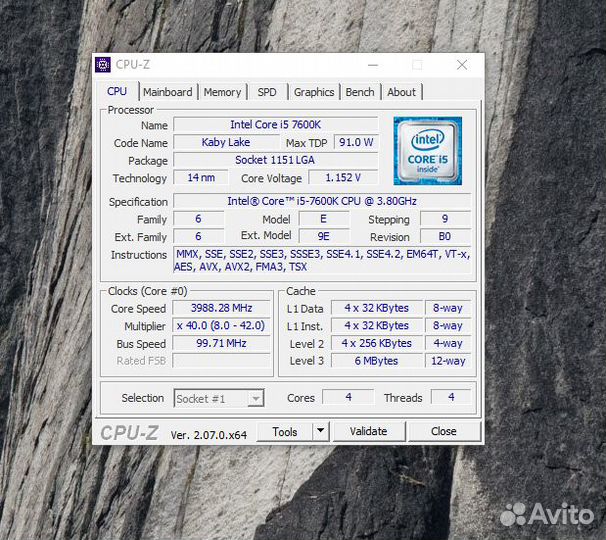Open the Socket #1 selection dropdown

tap(219, 398)
